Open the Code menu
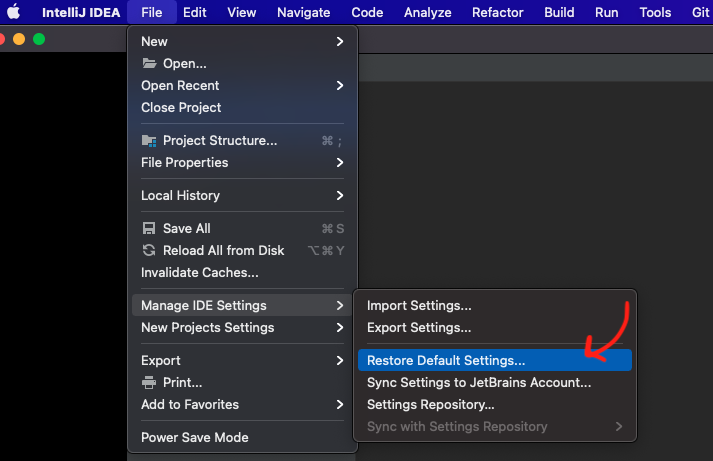Image resolution: width=713 pixels, height=461 pixels. click(x=367, y=12)
